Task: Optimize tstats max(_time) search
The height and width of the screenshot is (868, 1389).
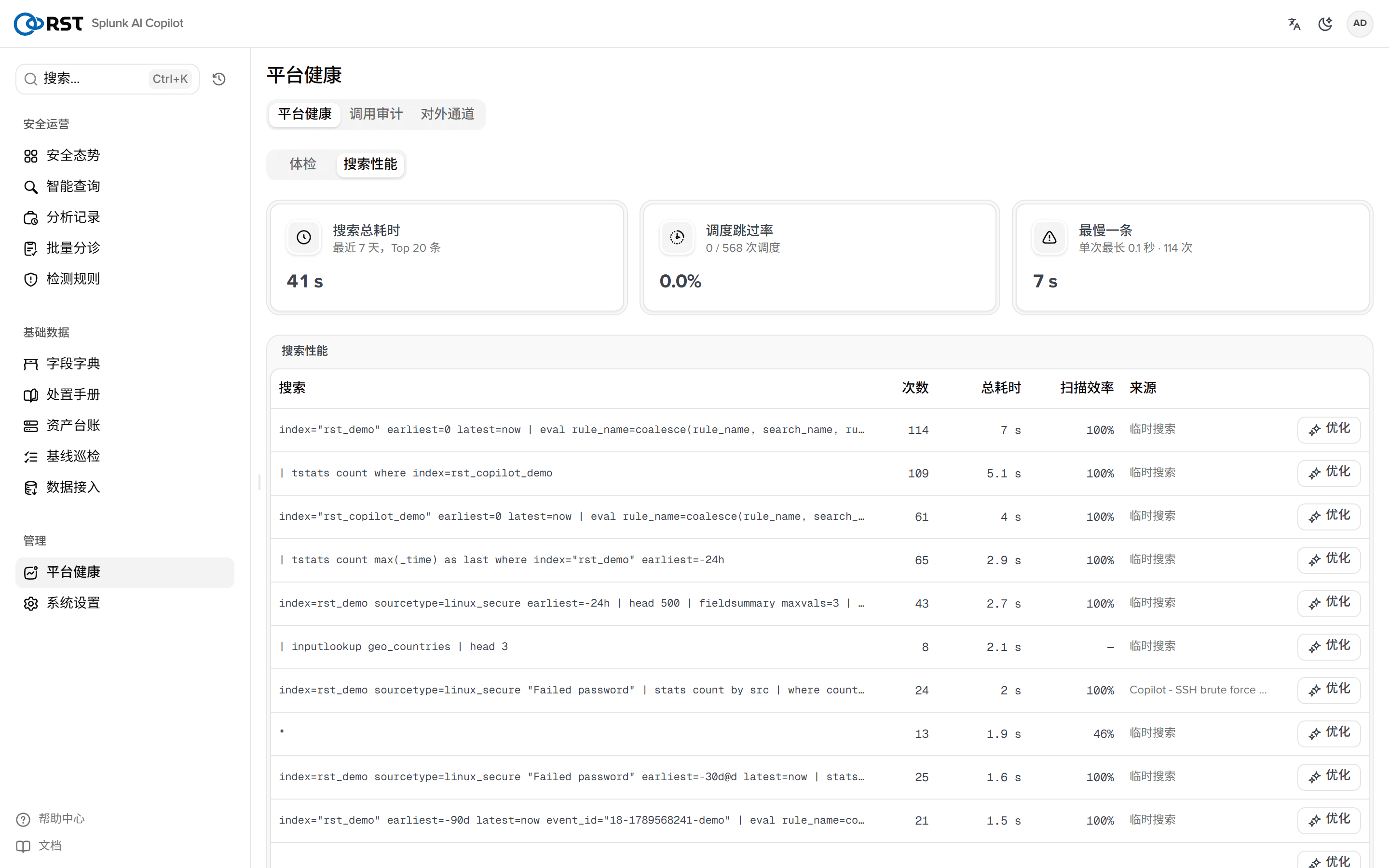Action: pos(1329,560)
